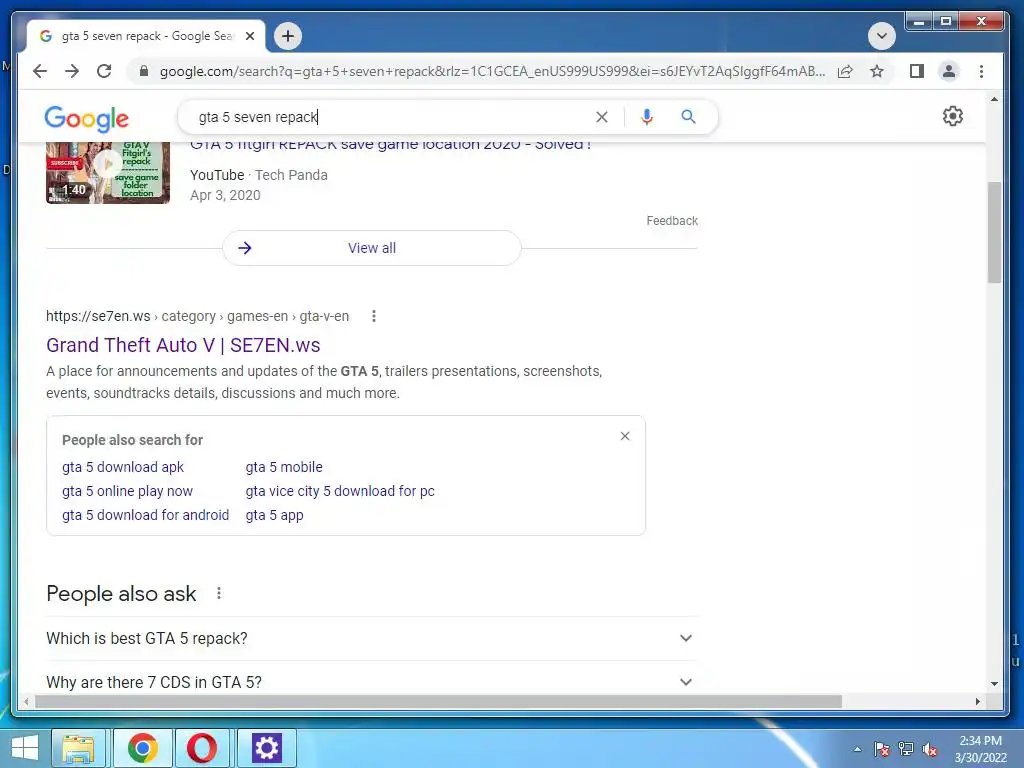Click the address bar URL
This screenshot has height=768, width=1024.
pos(492,71)
